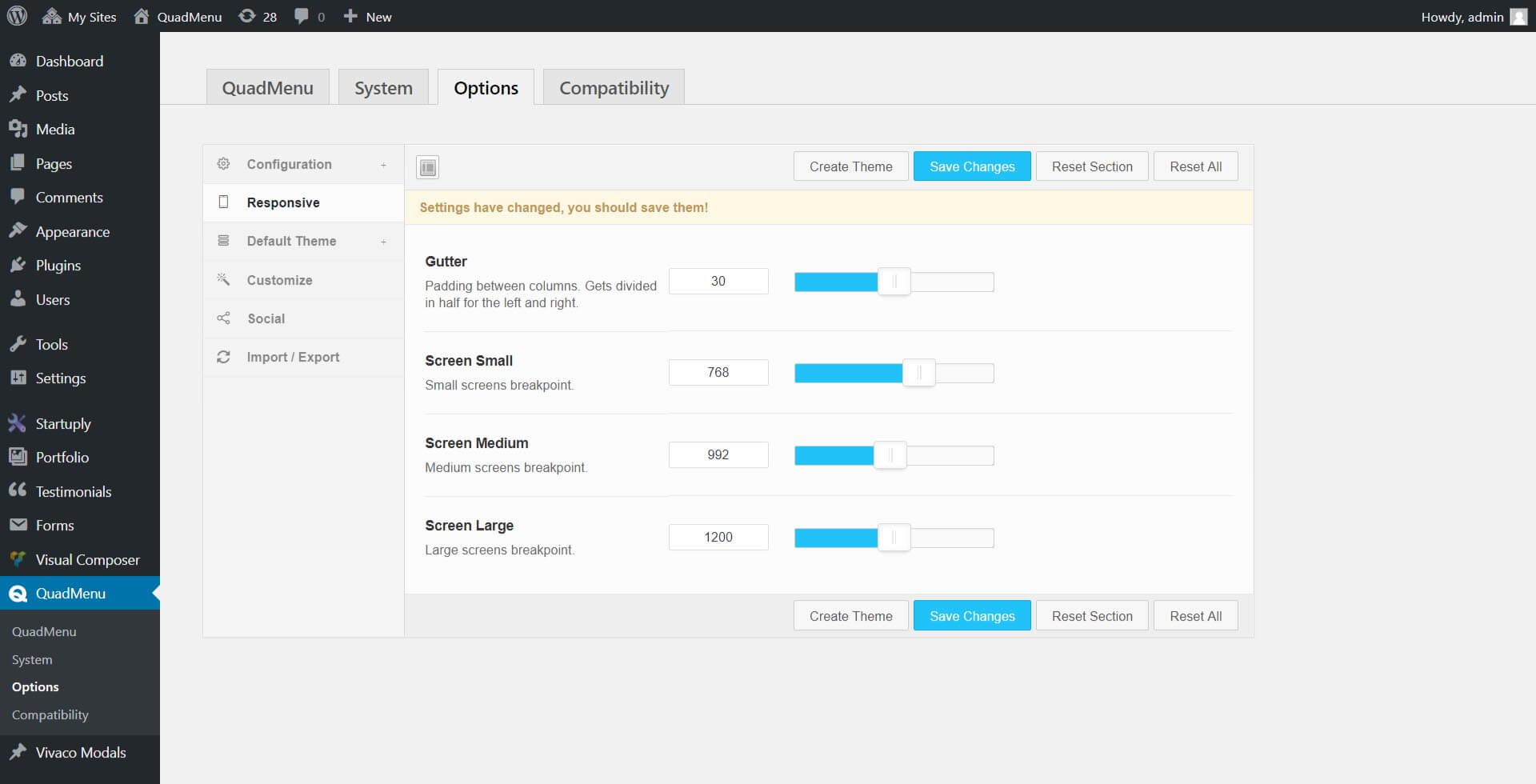Click top Reset All button
Screen dimensions: 1536x784
pyautogui.click(x=1195, y=166)
